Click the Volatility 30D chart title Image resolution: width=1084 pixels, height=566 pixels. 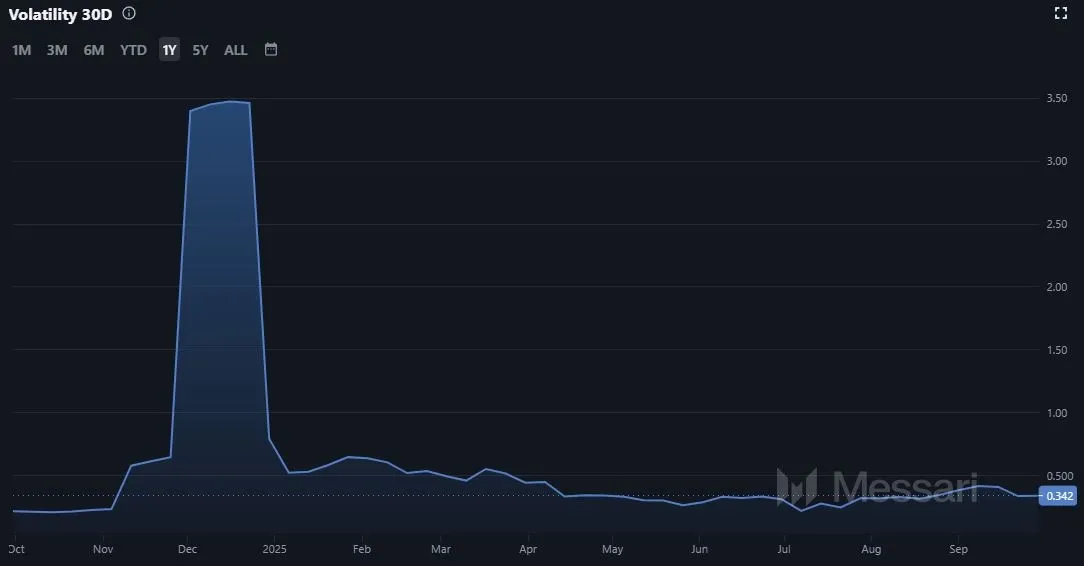pos(60,14)
